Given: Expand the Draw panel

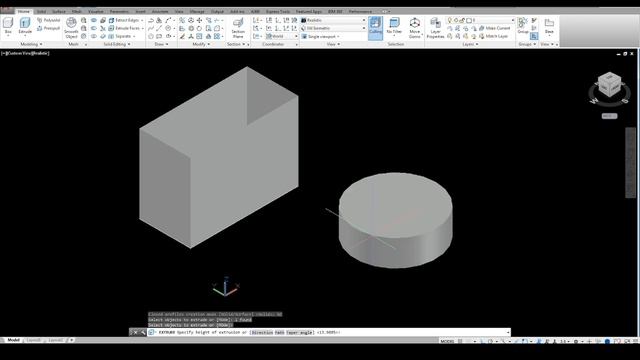Looking at the screenshot, I should (161, 44).
